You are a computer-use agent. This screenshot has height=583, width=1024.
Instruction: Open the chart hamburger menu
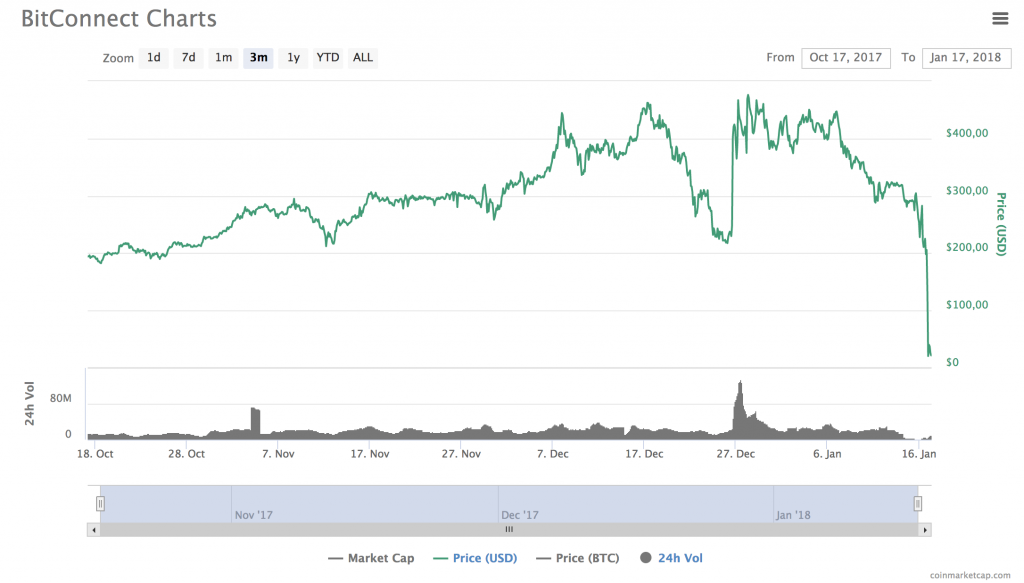(x=1000, y=18)
